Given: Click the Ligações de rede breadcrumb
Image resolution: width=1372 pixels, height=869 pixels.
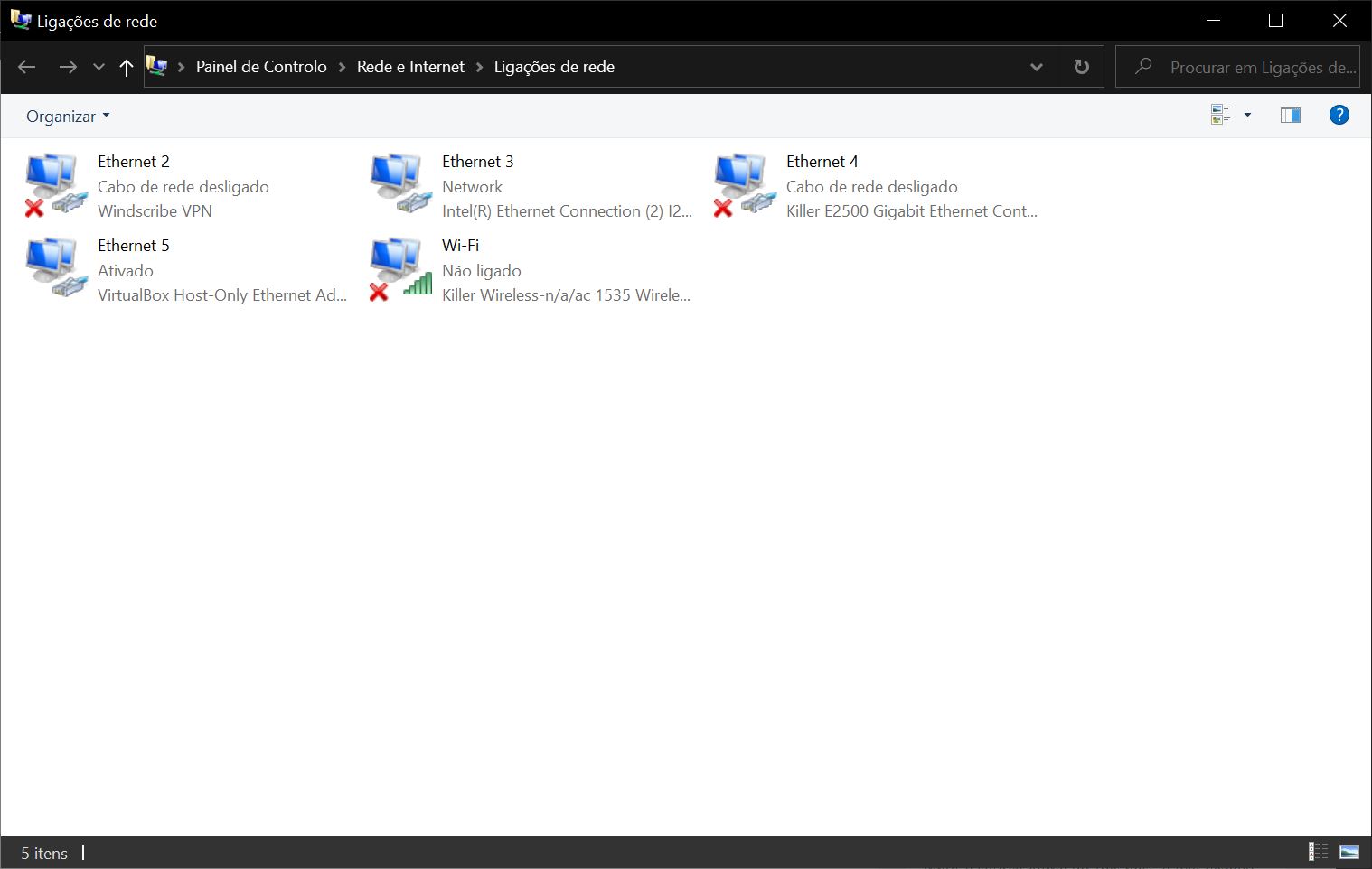Looking at the screenshot, I should click(554, 67).
